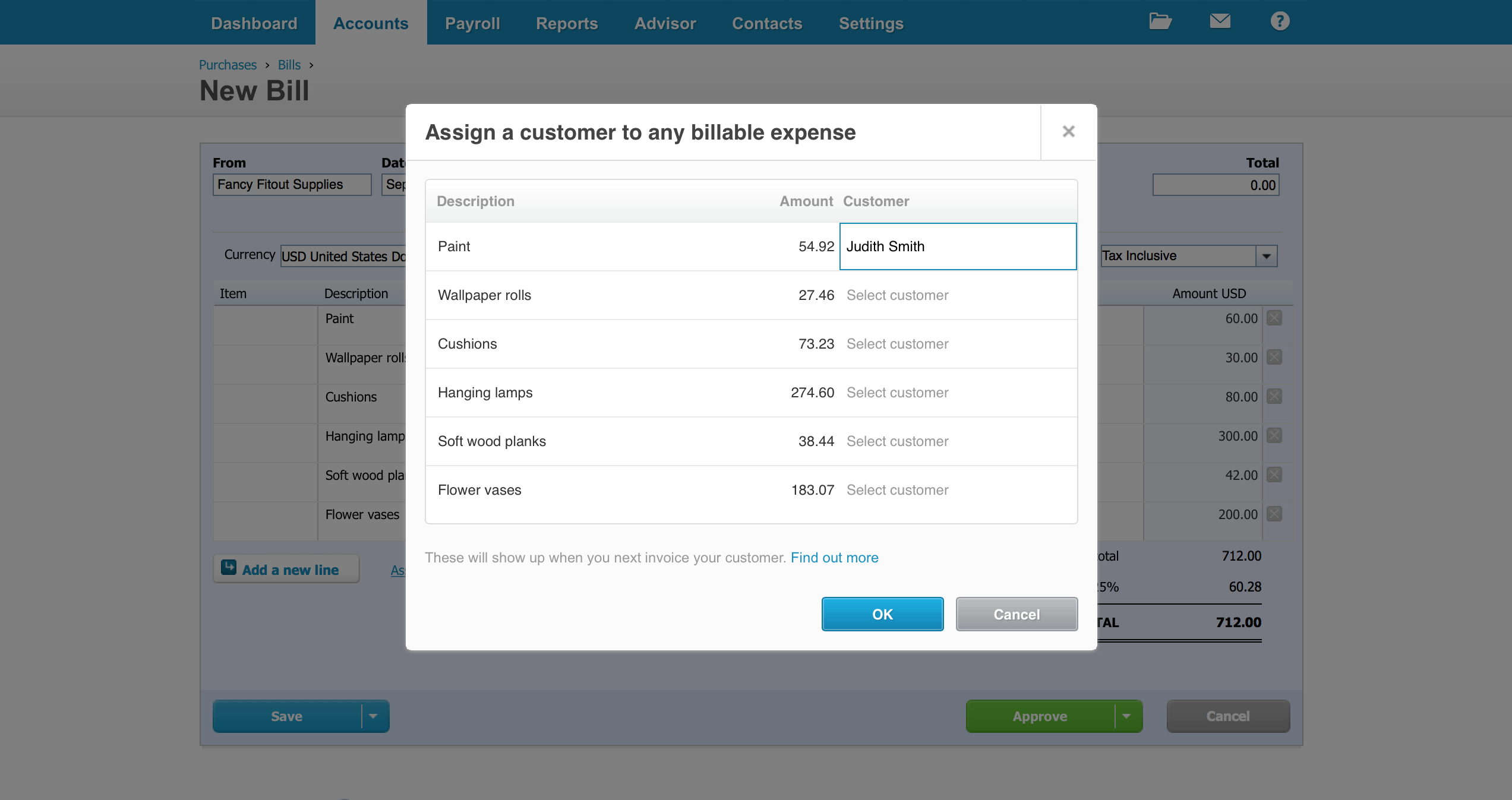Open the Reports menu
Viewport: 1512px width, 800px height.
[x=567, y=23]
